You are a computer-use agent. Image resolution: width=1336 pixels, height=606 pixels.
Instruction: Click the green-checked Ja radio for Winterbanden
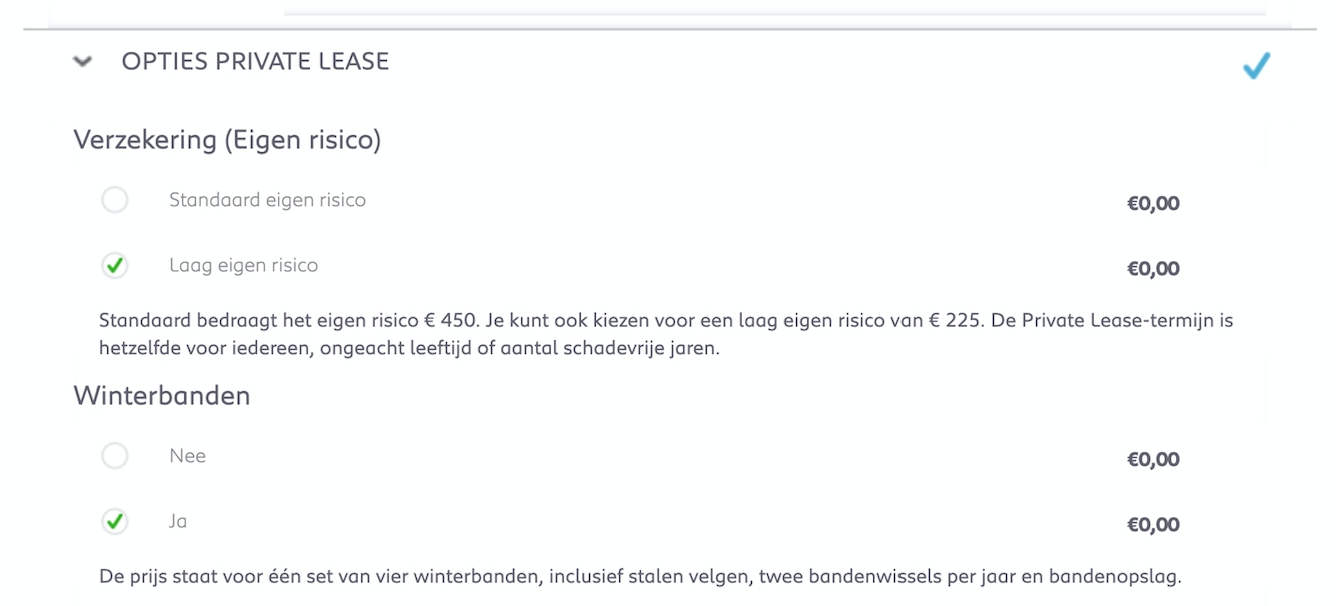[115, 521]
